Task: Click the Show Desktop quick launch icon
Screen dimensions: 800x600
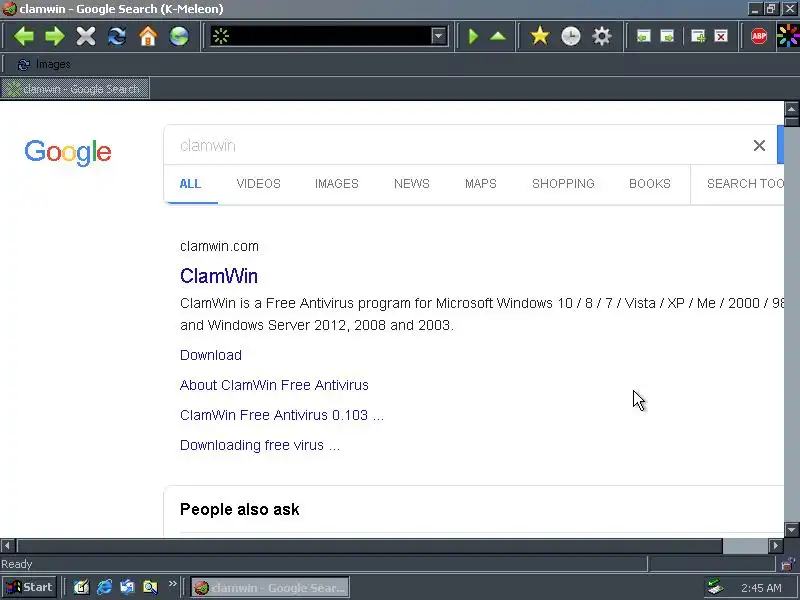Action: click(81, 587)
